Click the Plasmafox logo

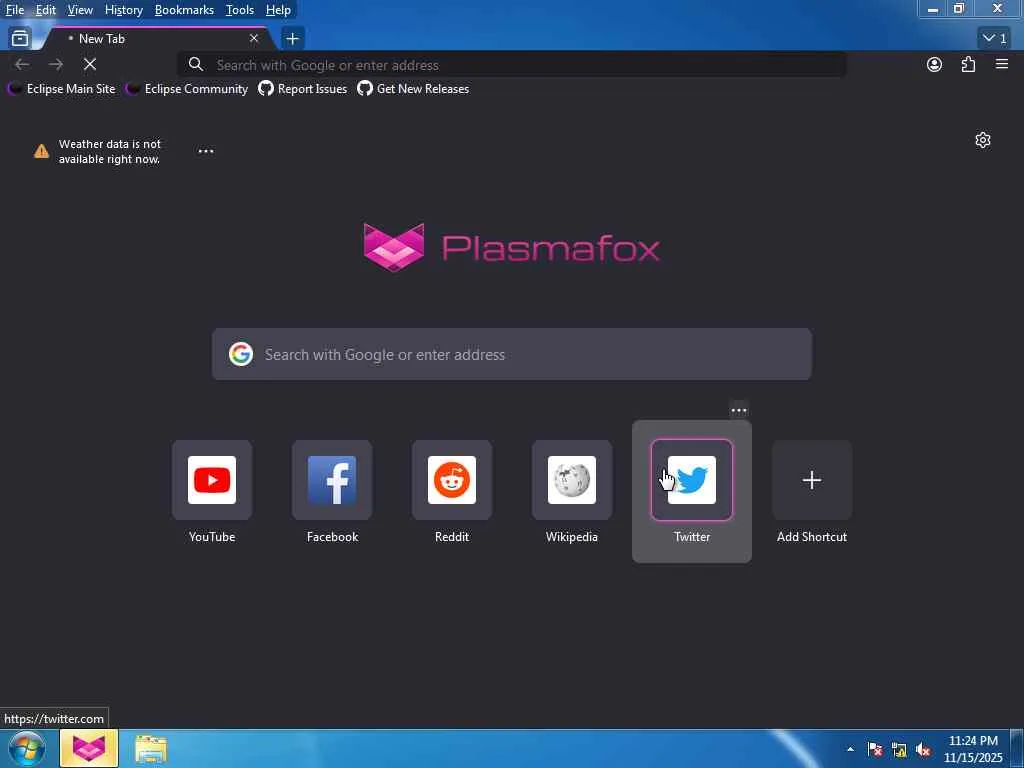click(511, 248)
